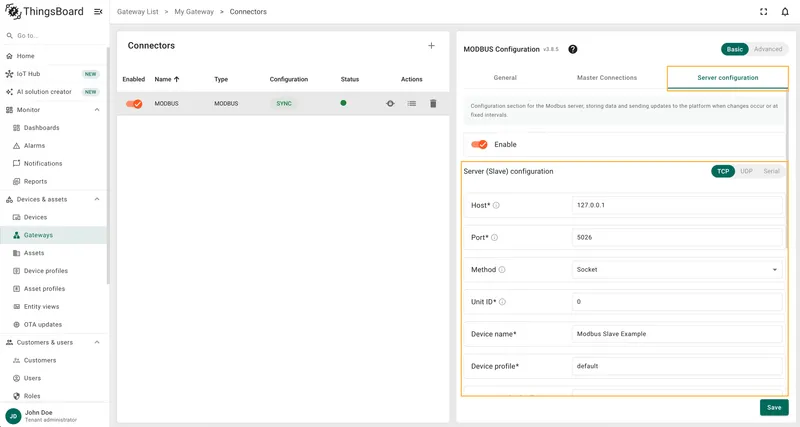Open the Method dropdown
Viewport: 800px width, 427px height.
point(677,269)
